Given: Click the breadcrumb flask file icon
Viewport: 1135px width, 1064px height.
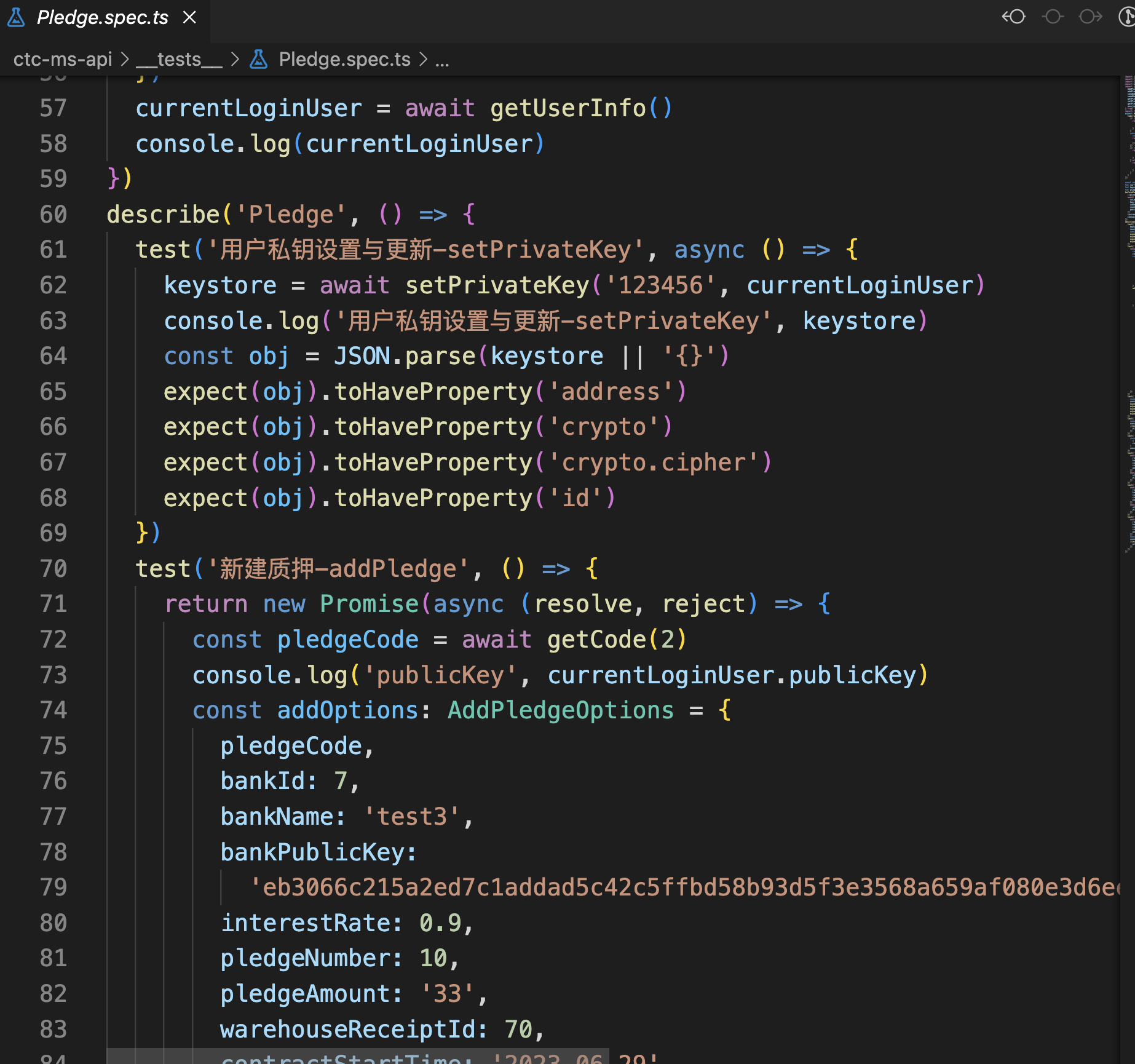Looking at the screenshot, I should click(259, 59).
